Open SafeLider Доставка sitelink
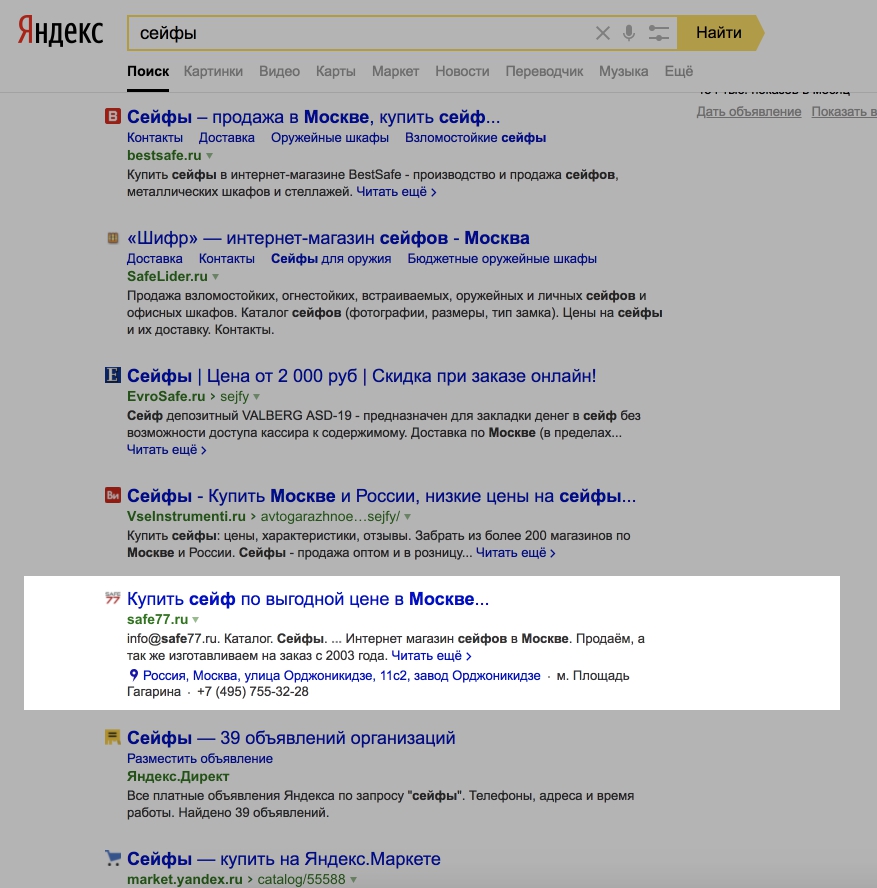The width and height of the screenshot is (877, 888). pyautogui.click(x=155, y=259)
